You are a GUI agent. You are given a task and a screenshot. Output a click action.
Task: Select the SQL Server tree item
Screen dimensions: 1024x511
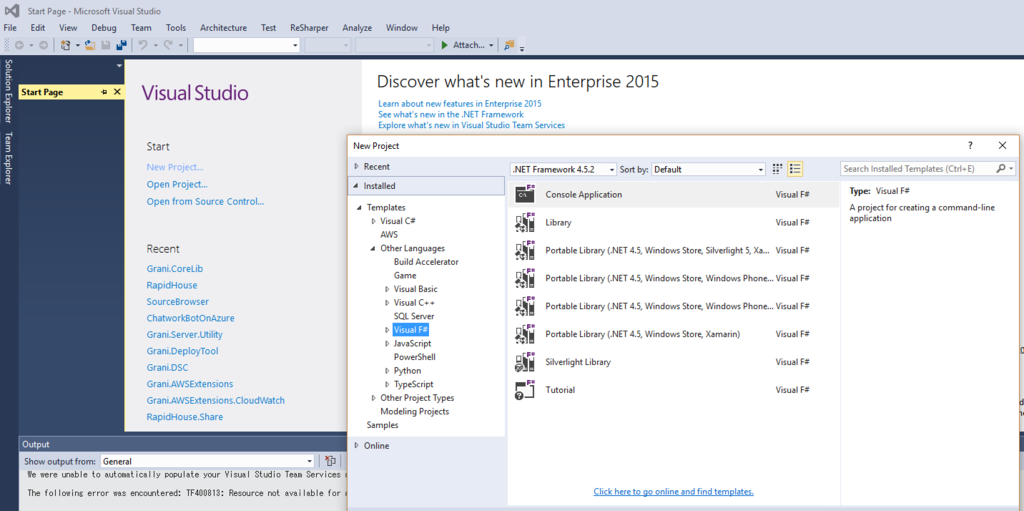pyautogui.click(x=414, y=316)
